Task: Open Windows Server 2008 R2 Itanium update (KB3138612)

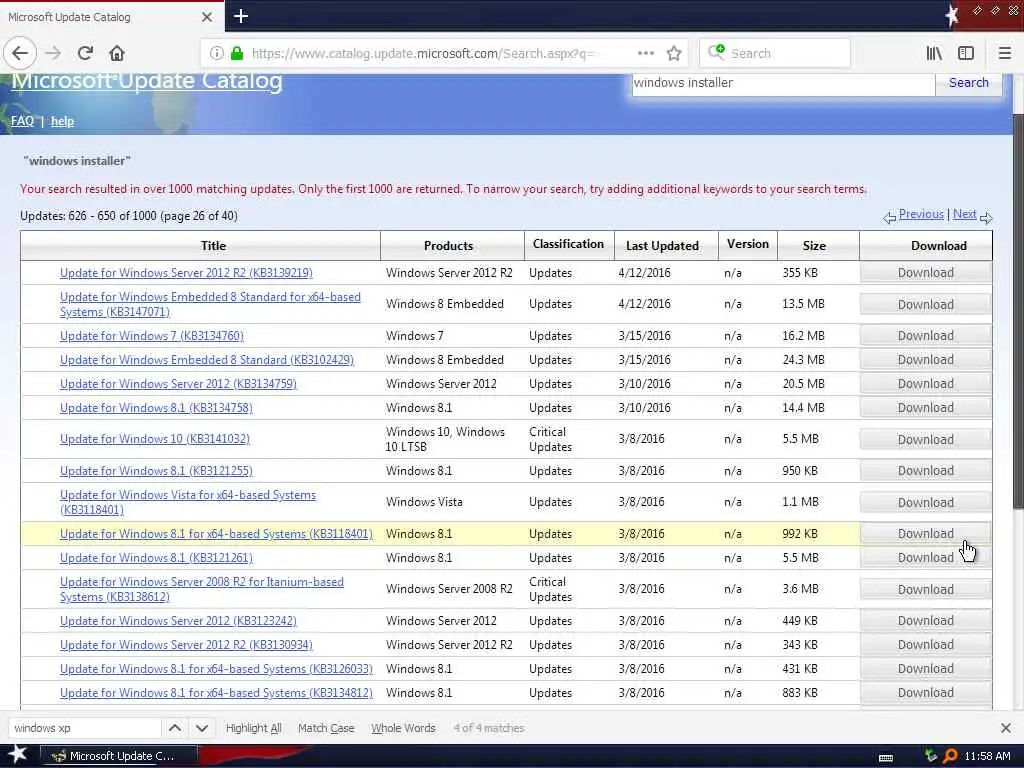Action: pyautogui.click(x=202, y=589)
